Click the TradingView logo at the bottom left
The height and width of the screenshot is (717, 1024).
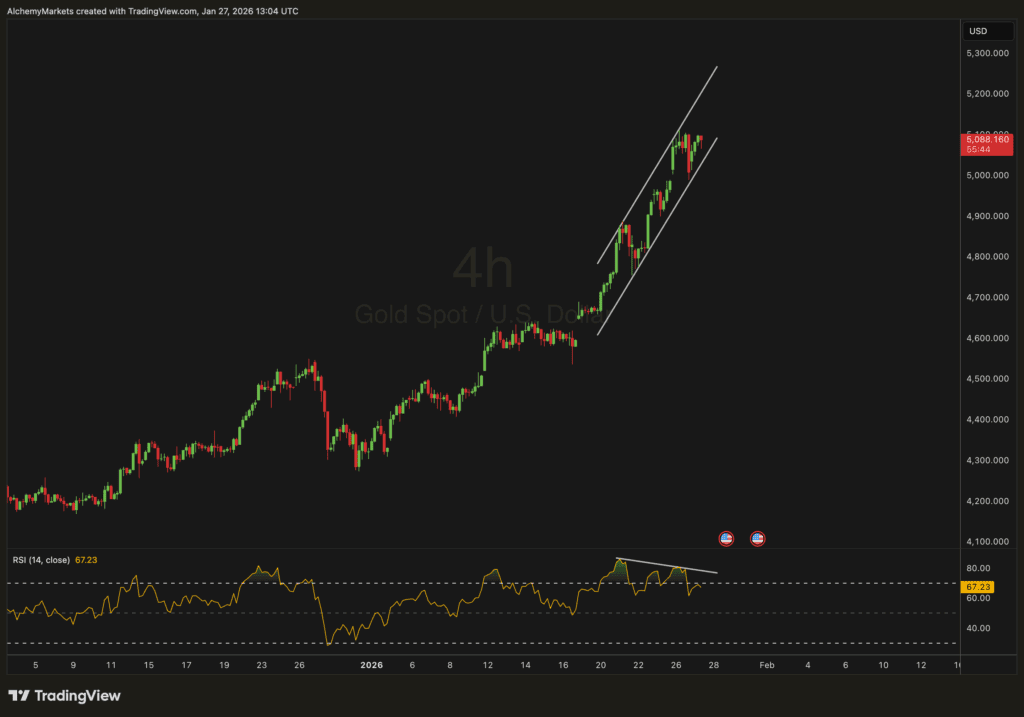[x=64, y=695]
